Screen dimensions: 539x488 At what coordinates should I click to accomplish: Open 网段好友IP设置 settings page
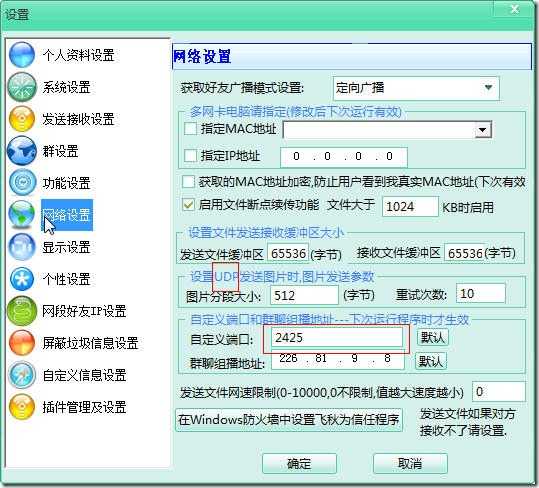[84, 311]
